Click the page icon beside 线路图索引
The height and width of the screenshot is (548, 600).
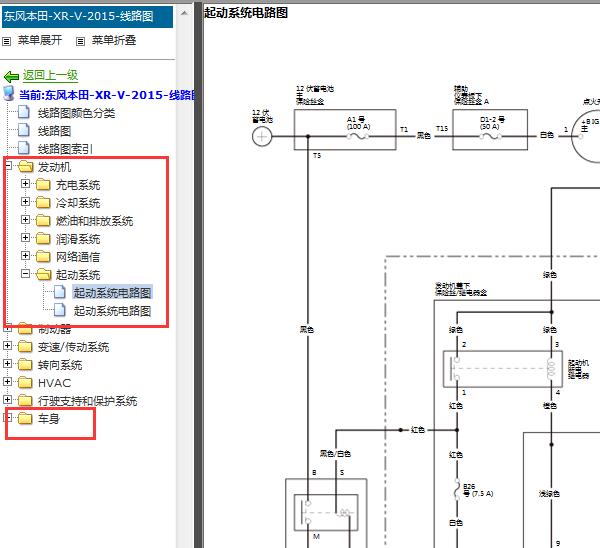24,148
